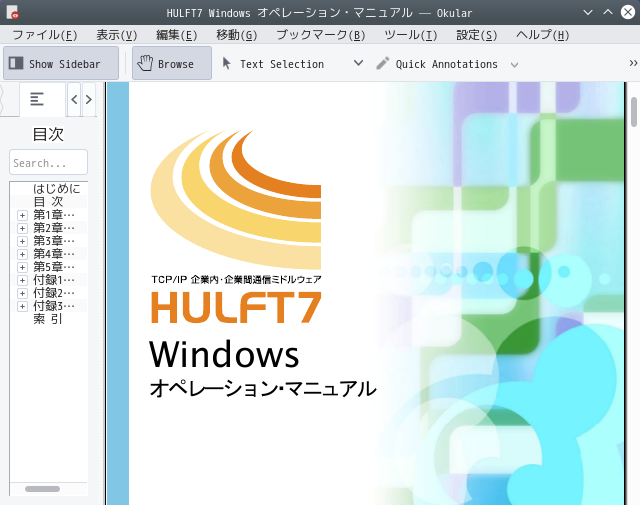Focus the contents Search field
Image resolution: width=640 pixels, height=505 pixels.
48,162
